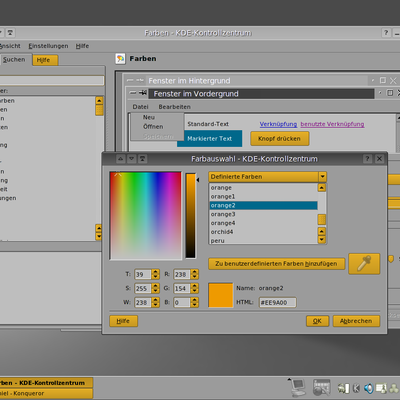
Task: Select orange1 in the color list
Action: [x=263, y=197]
